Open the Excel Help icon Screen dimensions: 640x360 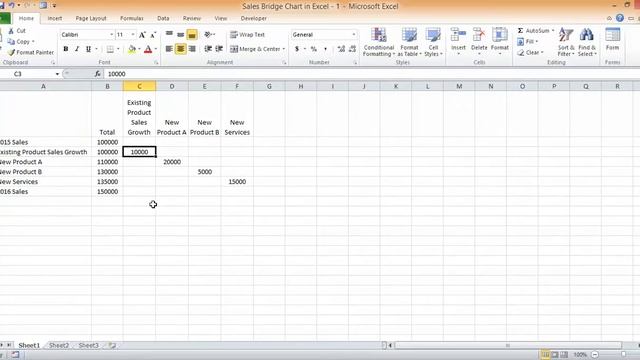[620, 18]
